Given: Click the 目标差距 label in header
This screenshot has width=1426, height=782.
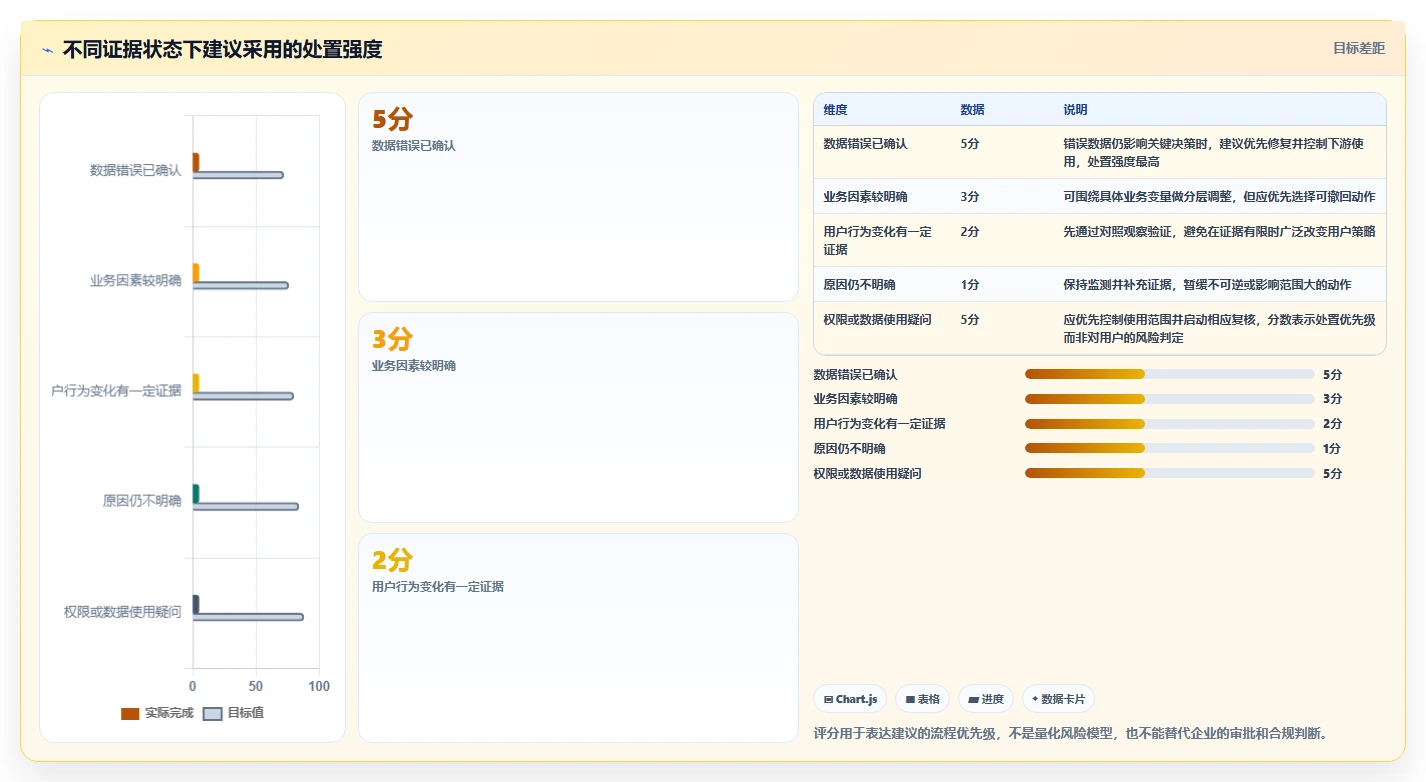Looking at the screenshot, I should click(1359, 48).
